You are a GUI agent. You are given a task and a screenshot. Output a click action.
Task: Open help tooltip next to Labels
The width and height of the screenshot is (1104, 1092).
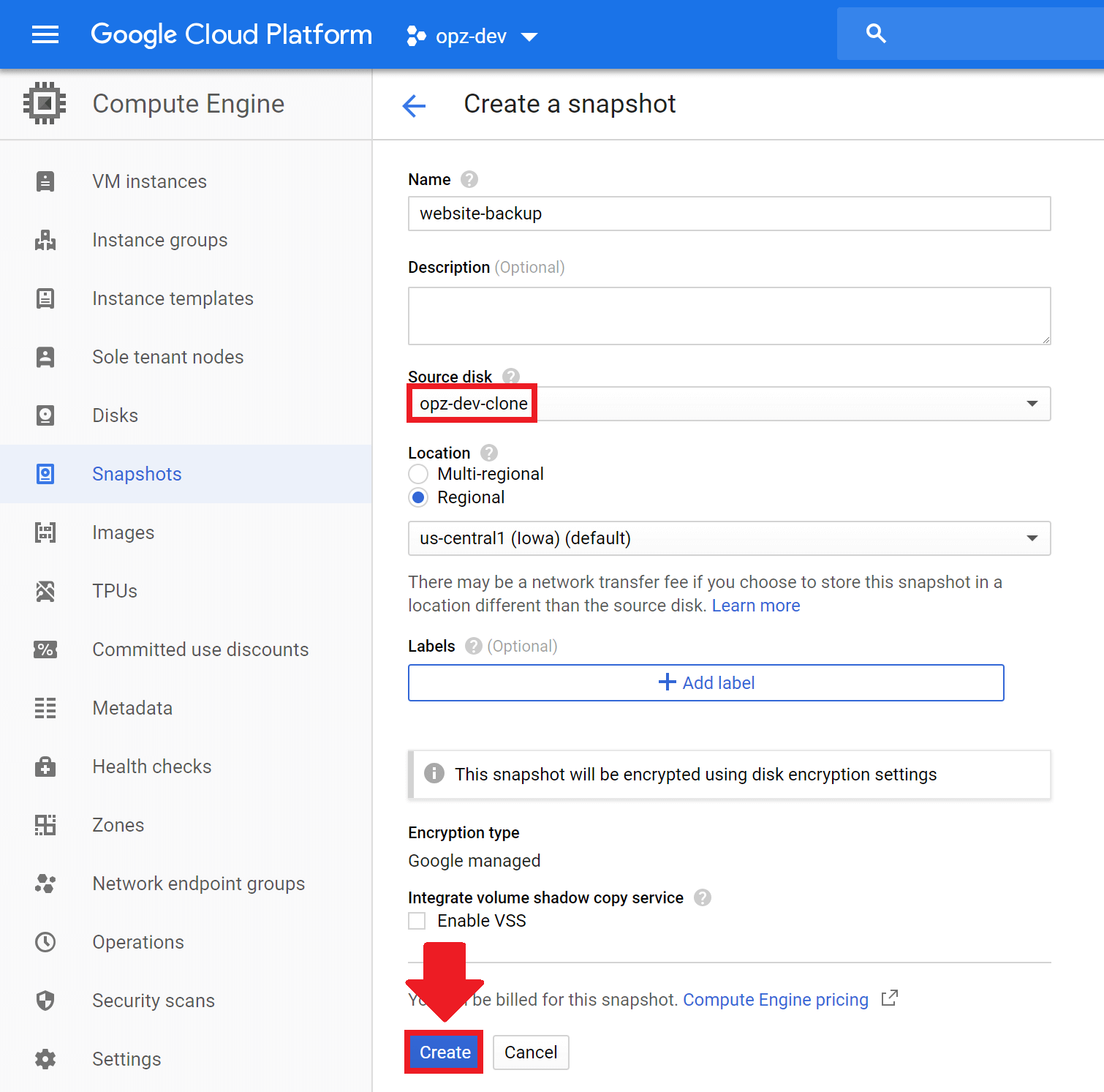click(474, 646)
